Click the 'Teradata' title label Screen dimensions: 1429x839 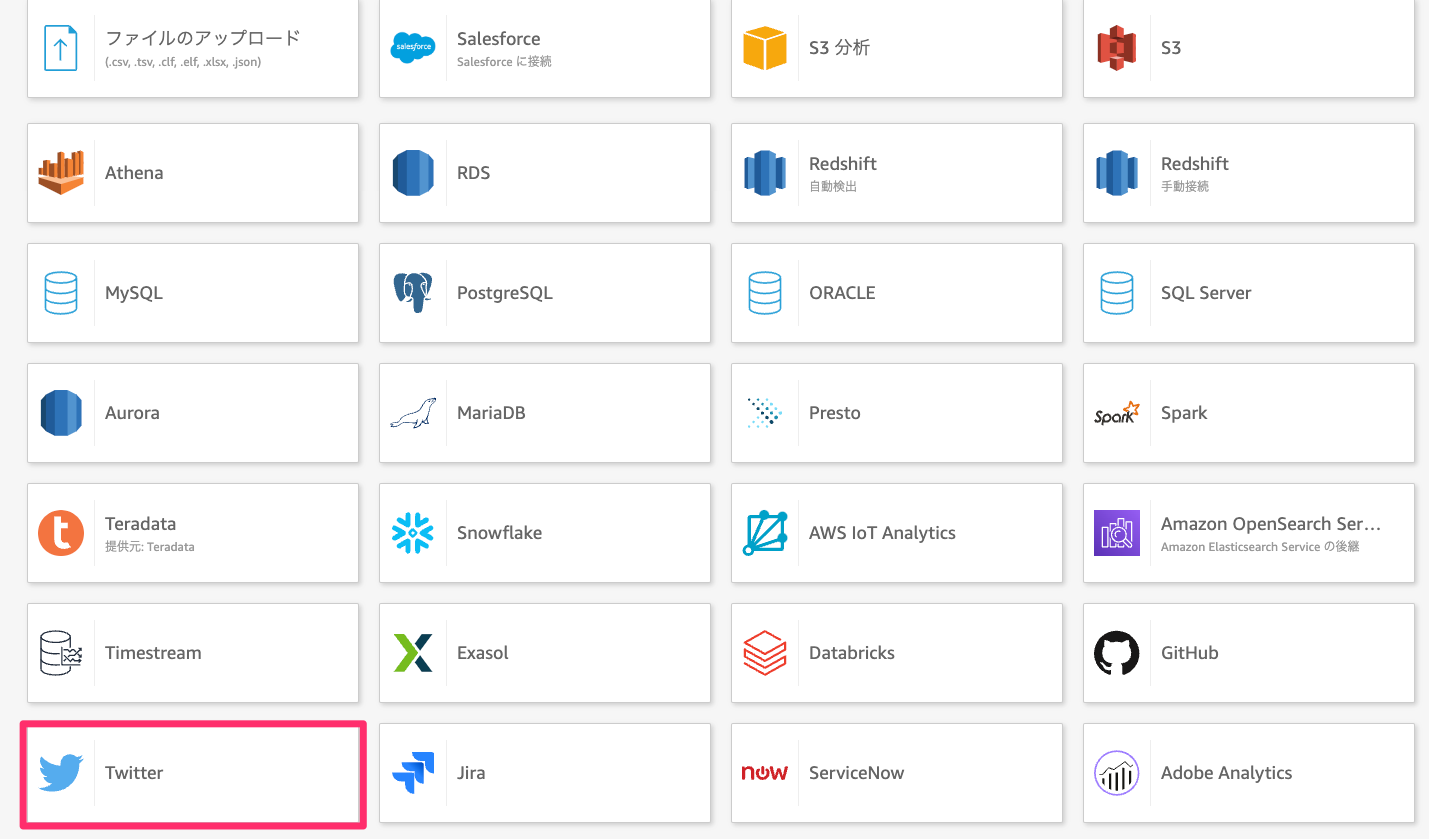pos(140,524)
